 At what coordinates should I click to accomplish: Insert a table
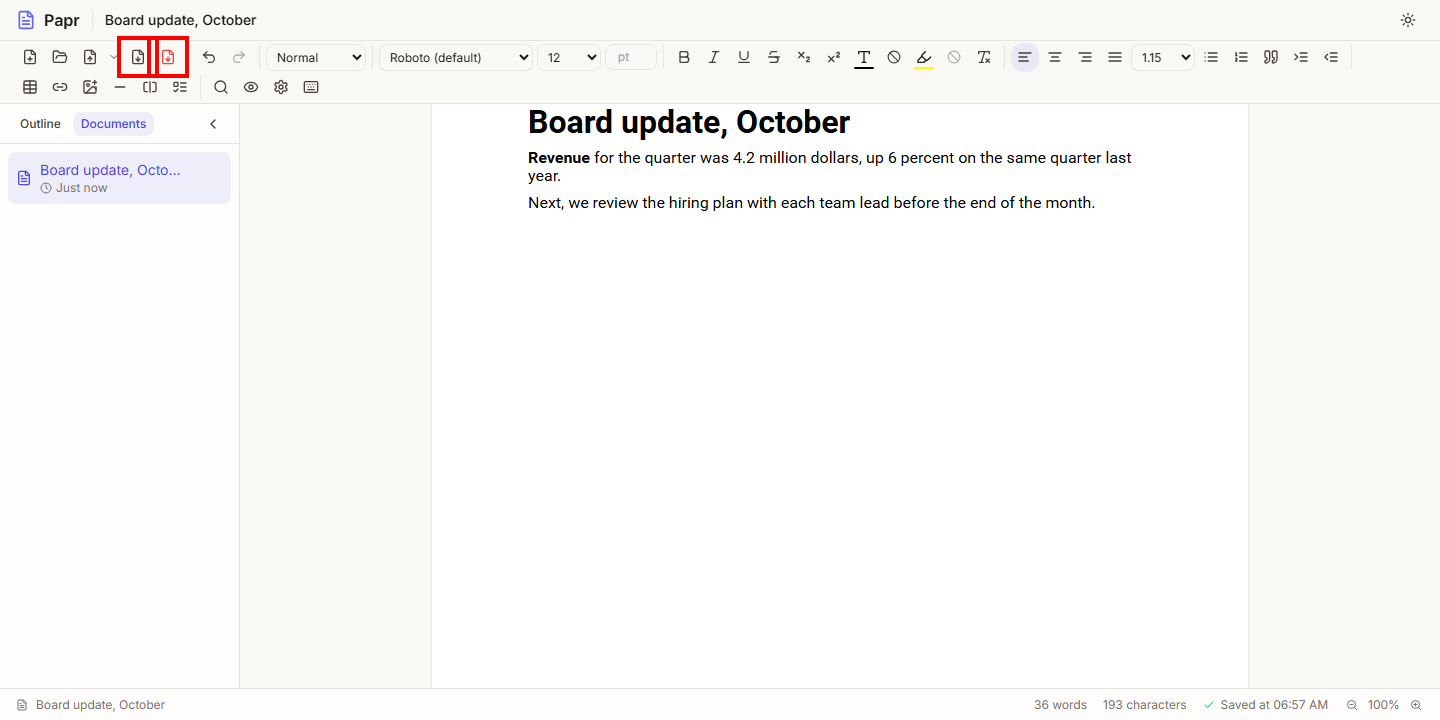tap(30, 87)
